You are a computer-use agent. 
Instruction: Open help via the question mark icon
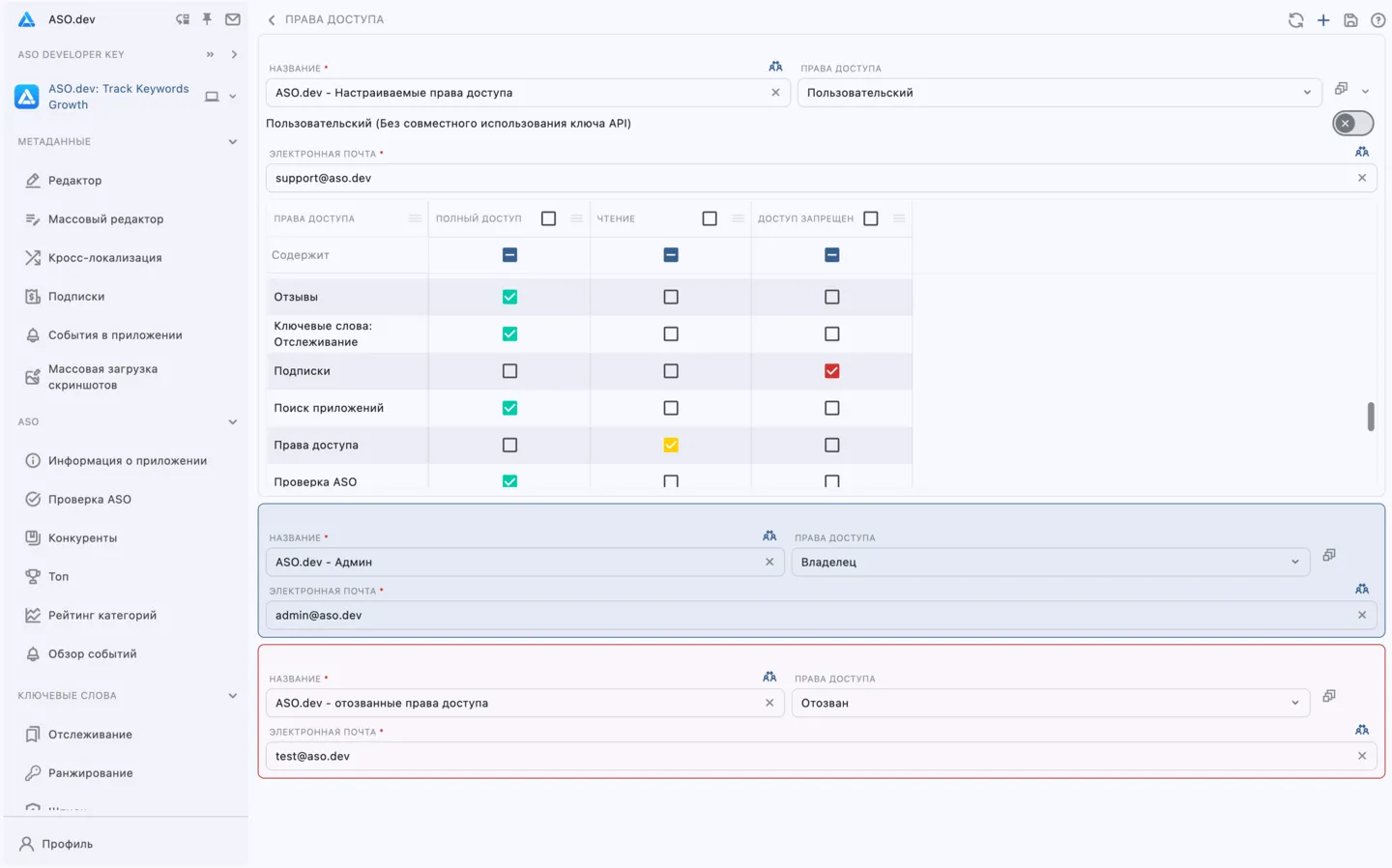tap(1377, 19)
